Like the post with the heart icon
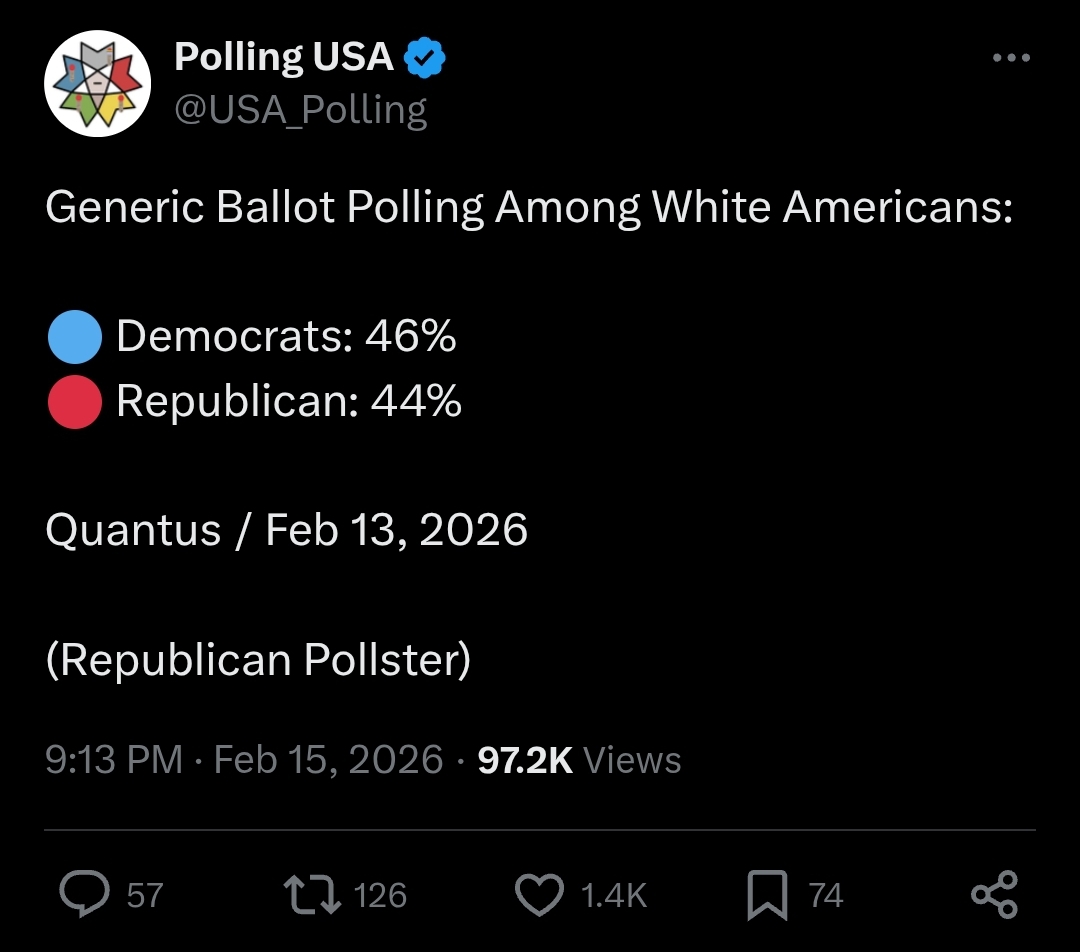This screenshot has height=952, width=1080. click(x=539, y=893)
